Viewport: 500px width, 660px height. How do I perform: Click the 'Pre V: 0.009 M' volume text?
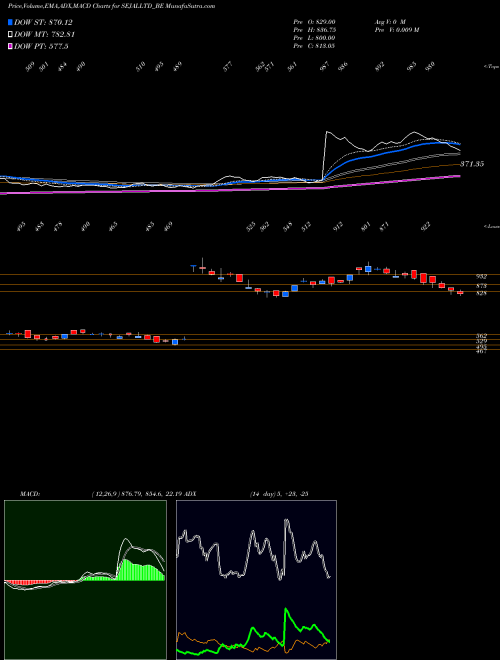(x=397, y=30)
